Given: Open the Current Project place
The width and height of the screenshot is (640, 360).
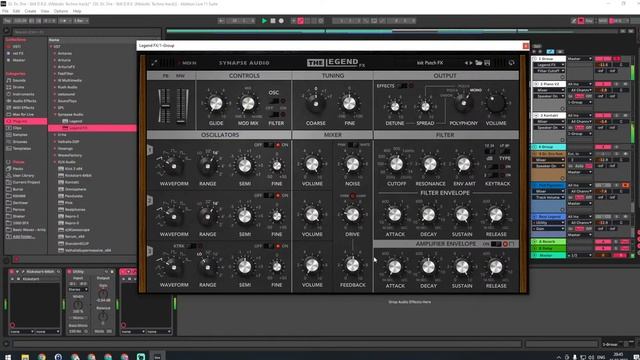Looking at the screenshot, I should coord(26,182).
